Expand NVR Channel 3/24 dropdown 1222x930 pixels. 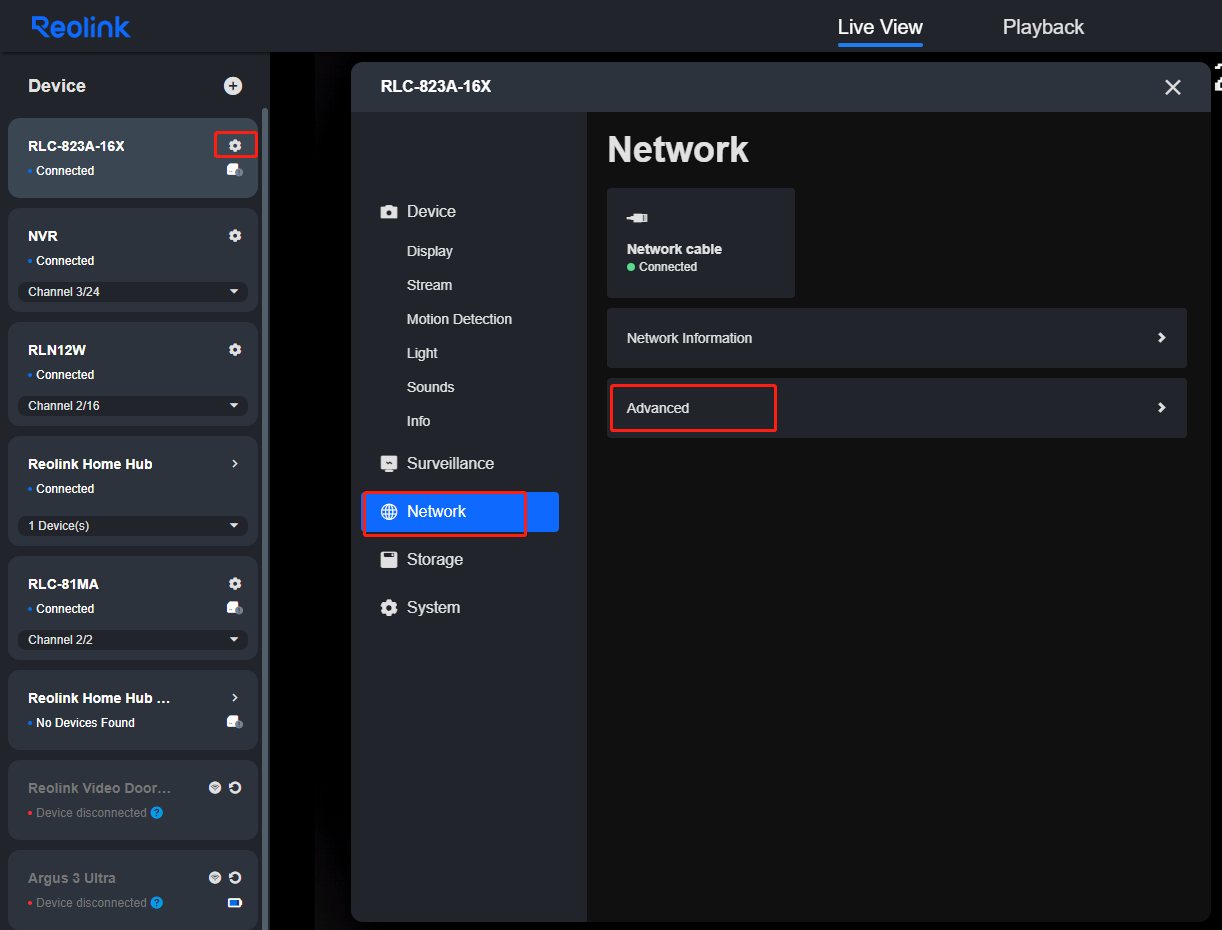pos(133,292)
